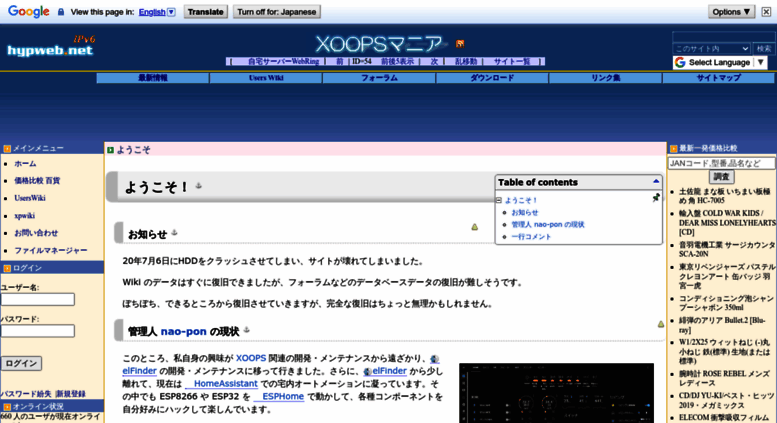This screenshot has width=777, height=423.
Task: Click 前後5表示 in the WebRing bar
Action: click(x=397, y=61)
